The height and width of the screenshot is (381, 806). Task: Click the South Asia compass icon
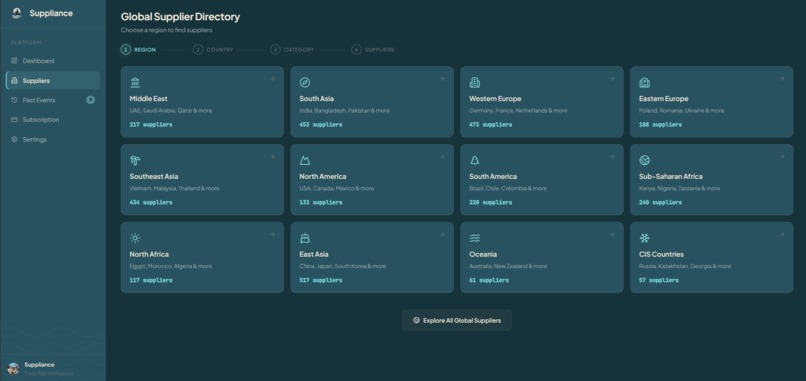tap(305, 83)
